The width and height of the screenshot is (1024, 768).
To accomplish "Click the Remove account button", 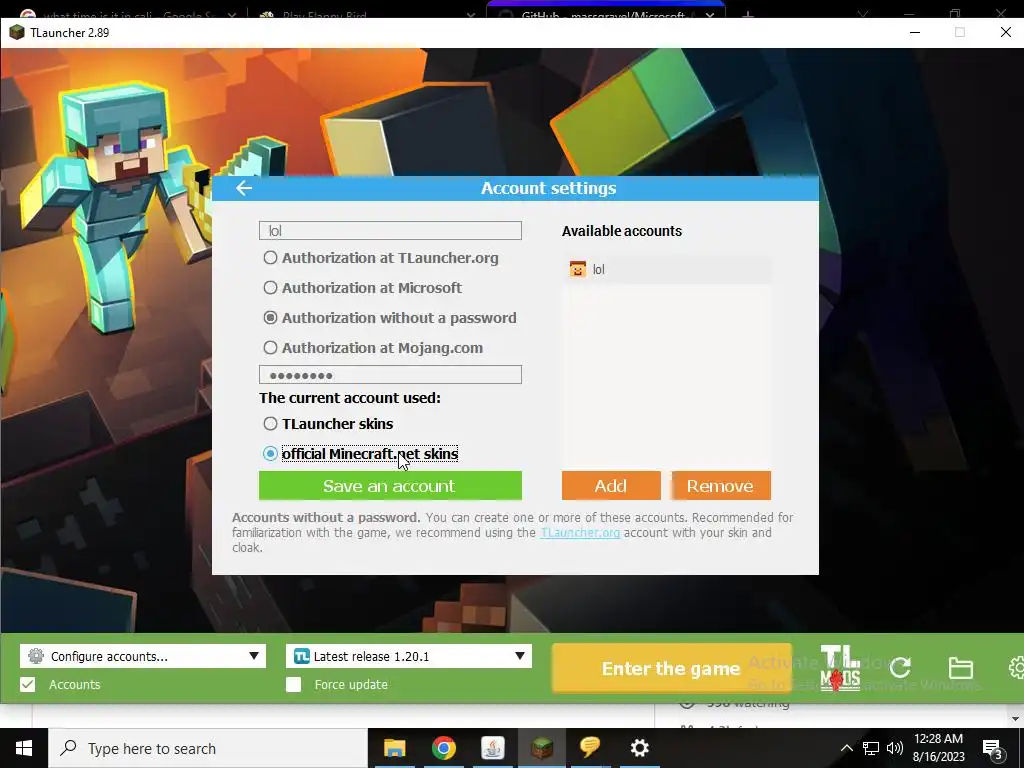I will 720,486.
